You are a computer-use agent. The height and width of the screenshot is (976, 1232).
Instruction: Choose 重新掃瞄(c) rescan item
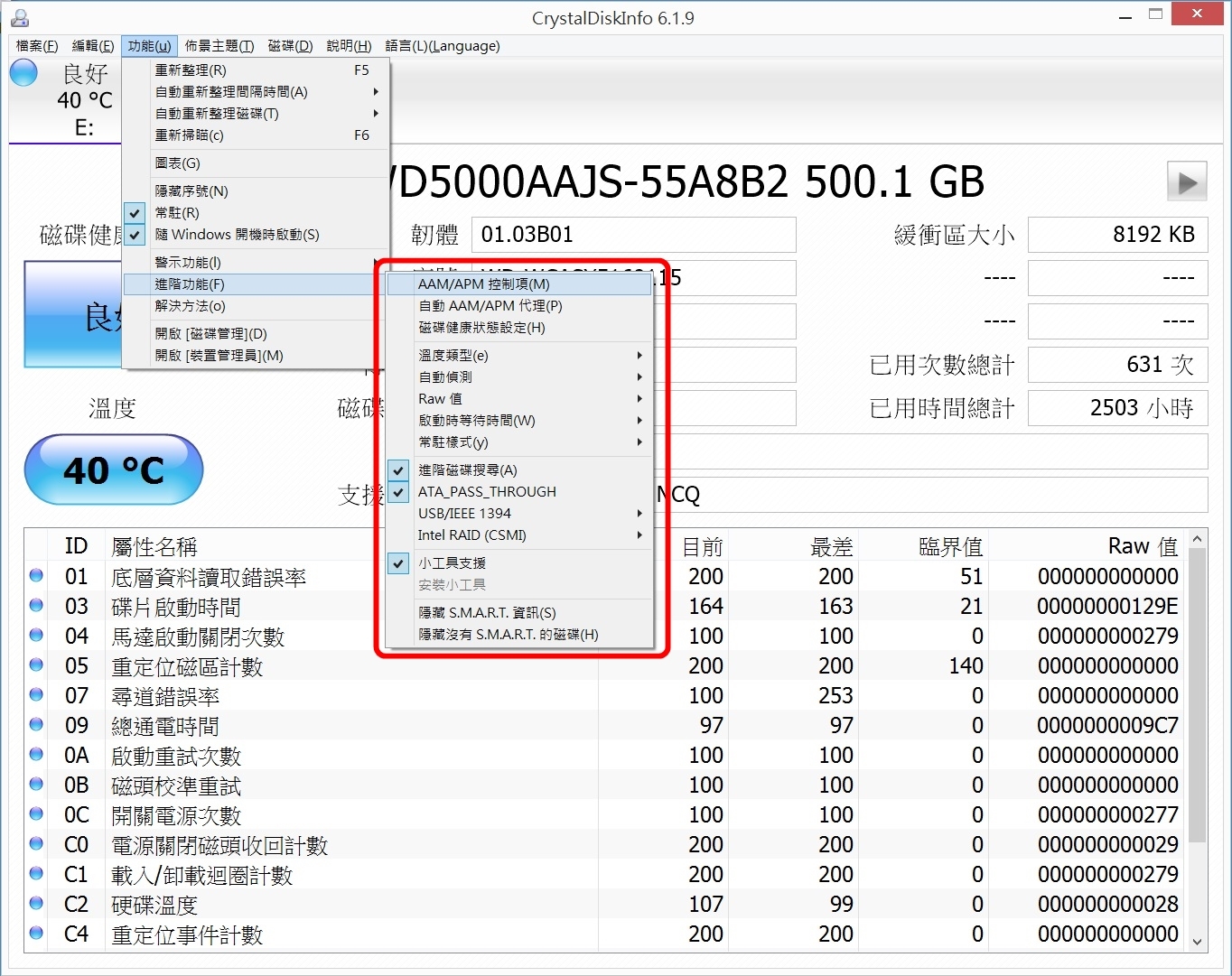coord(256,135)
